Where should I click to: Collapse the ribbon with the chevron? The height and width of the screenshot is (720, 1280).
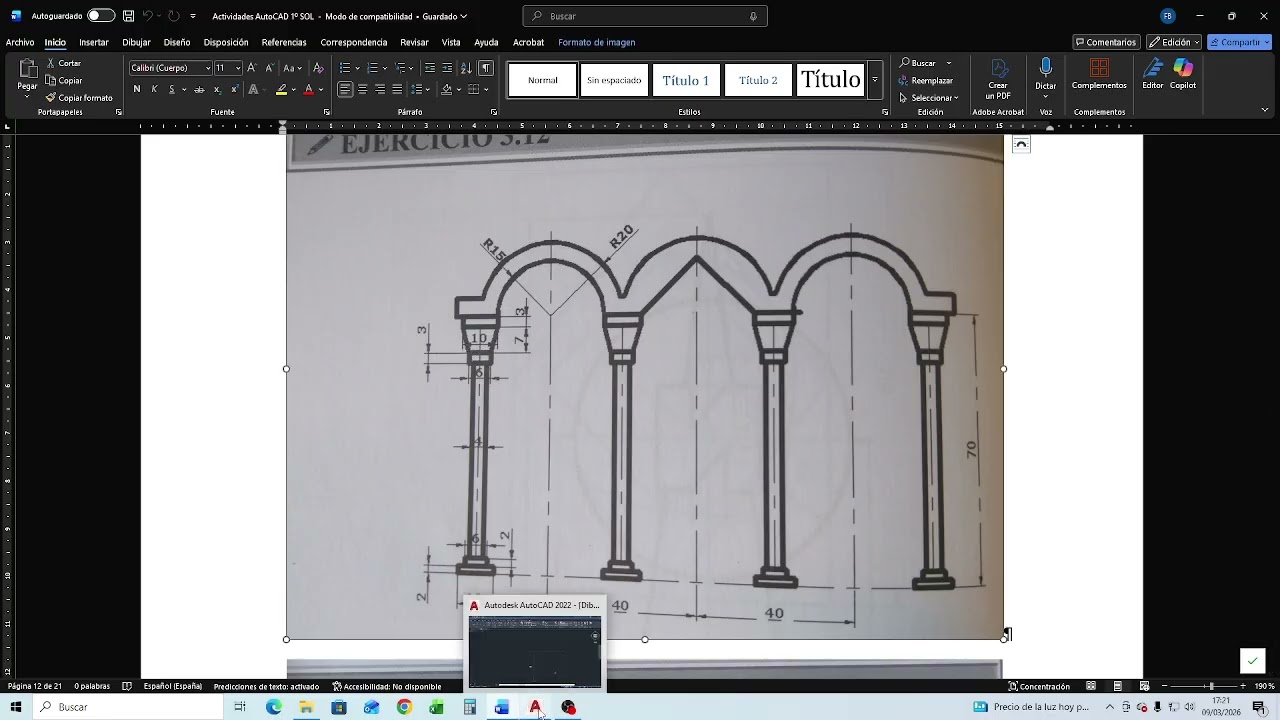point(1265,110)
